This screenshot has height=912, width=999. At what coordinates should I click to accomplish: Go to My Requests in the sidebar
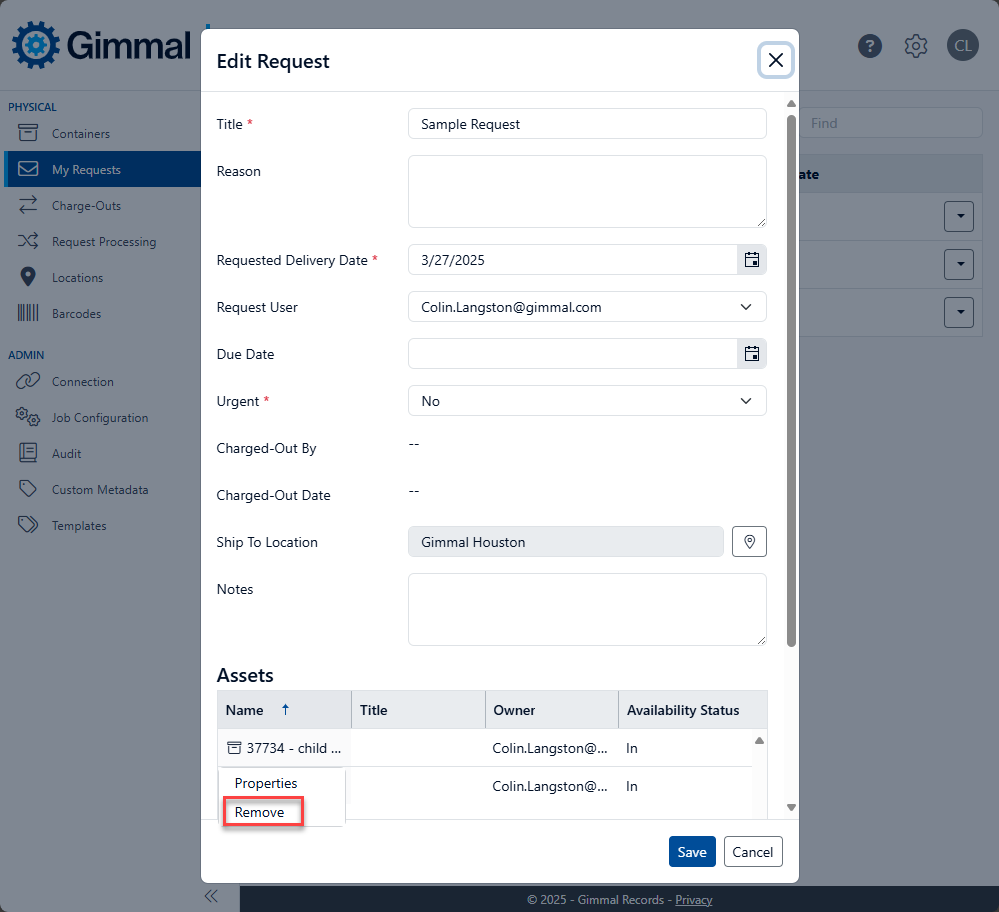pos(86,170)
